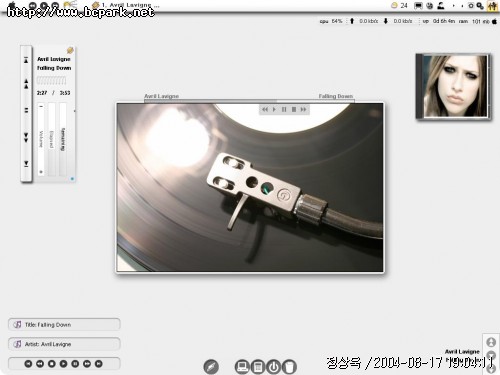Viewport: 500px width, 375px height.
Task: Skip forward using fast-forward above the vinyl image
Action: 303,109
